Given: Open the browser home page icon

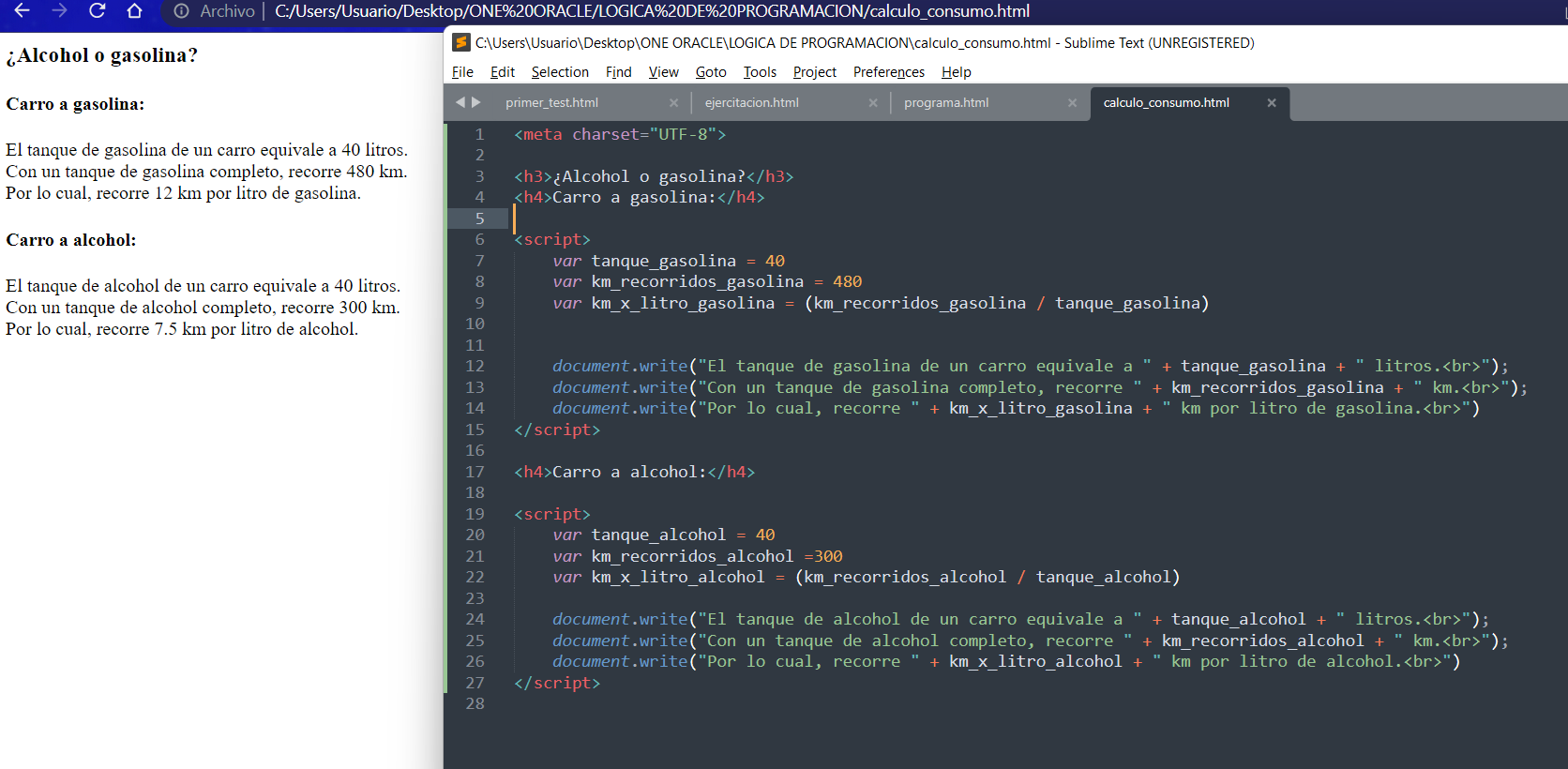Looking at the screenshot, I should pos(134,10).
